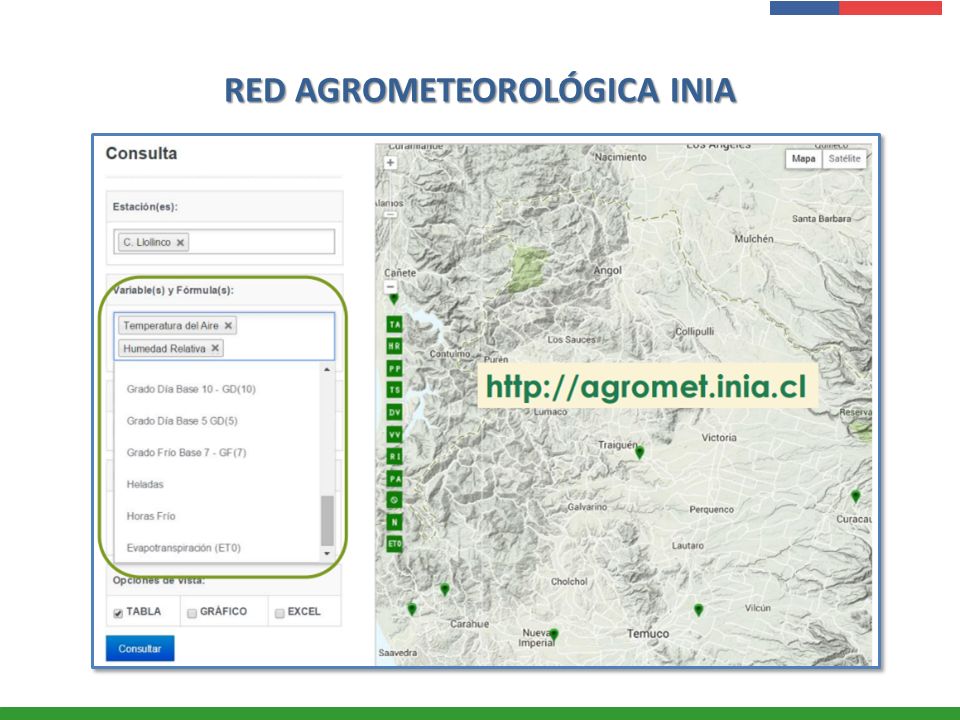
Task: Submit the query with Consultar
Action: (140, 648)
